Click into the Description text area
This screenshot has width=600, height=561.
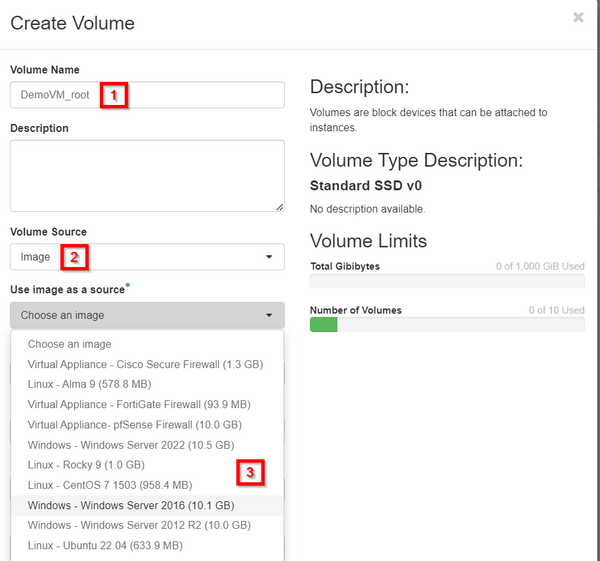[147, 176]
